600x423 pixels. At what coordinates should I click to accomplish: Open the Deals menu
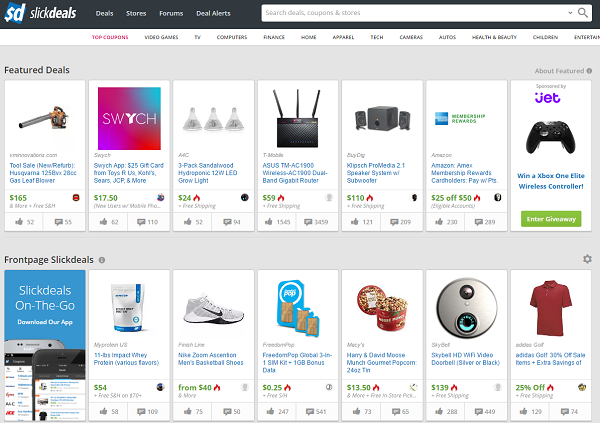pos(104,13)
